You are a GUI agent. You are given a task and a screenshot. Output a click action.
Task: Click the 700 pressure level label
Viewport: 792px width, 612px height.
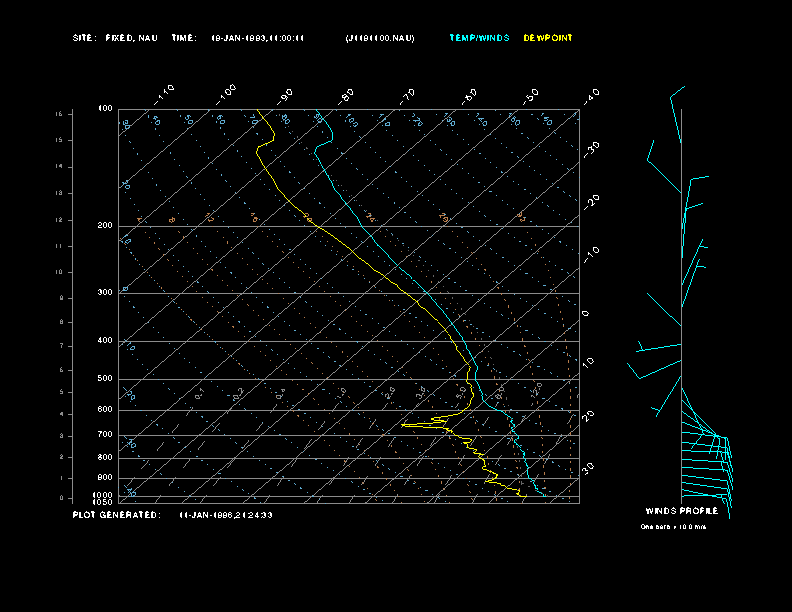coord(105,434)
